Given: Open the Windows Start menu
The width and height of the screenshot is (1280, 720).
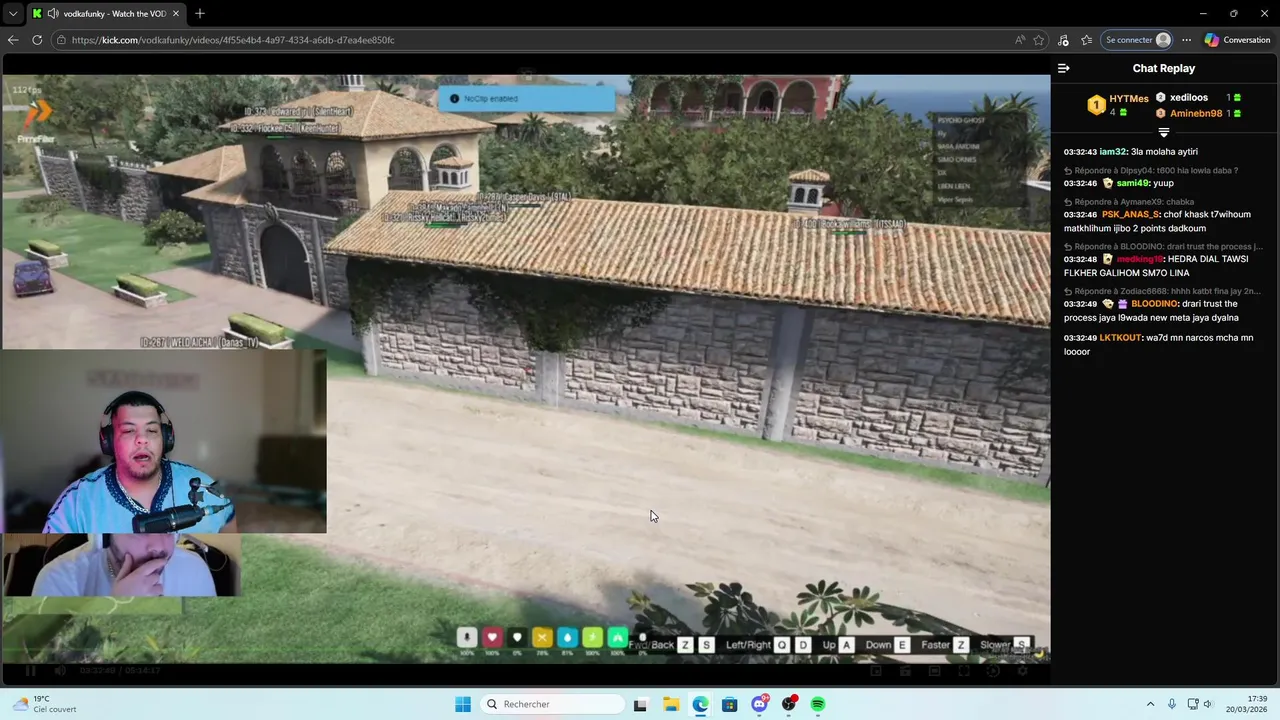Looking at the screenshot, I should coord(463,704).
